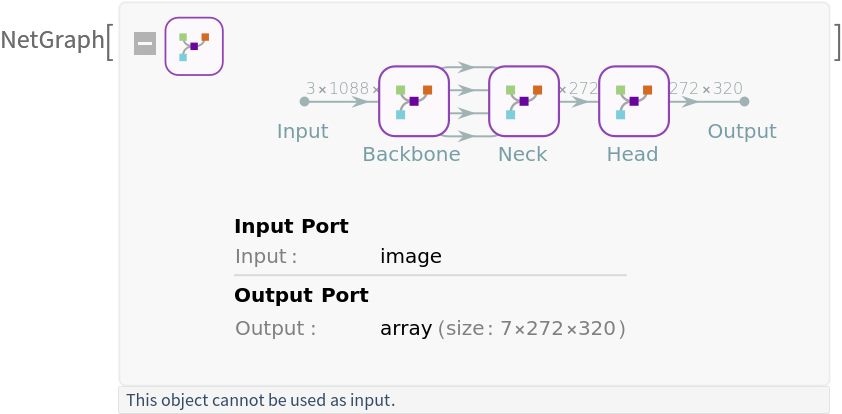Click the Input label in graph
This screenshot has height=414, width=842.
pos(302,131)
